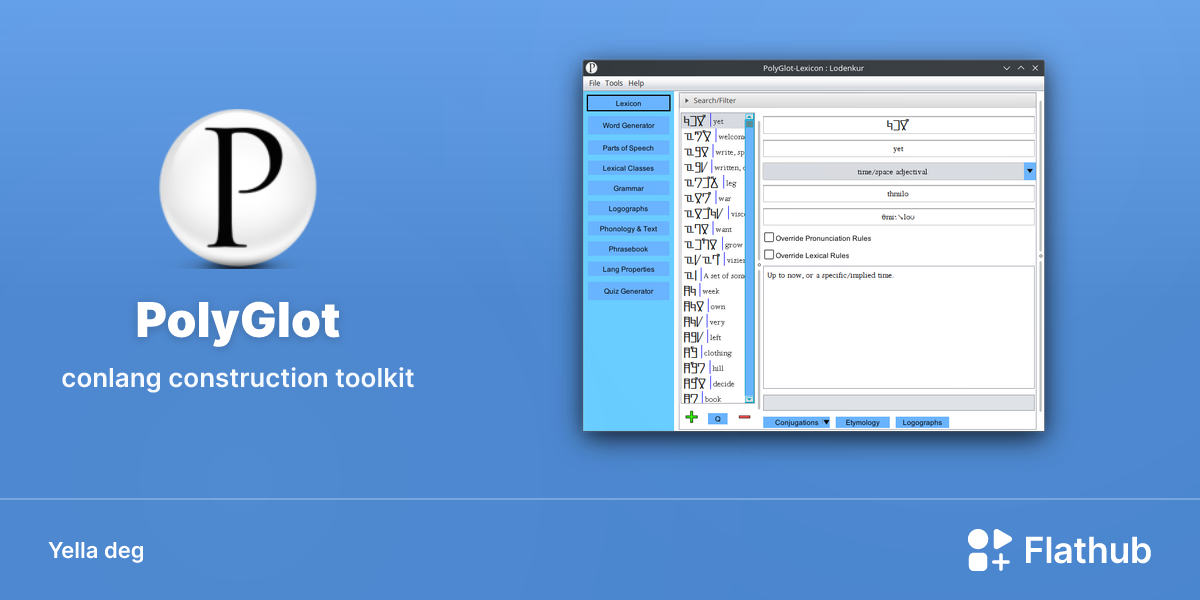
Task: Expand the Search/Filter panel
Action: [x=858, y=100]
